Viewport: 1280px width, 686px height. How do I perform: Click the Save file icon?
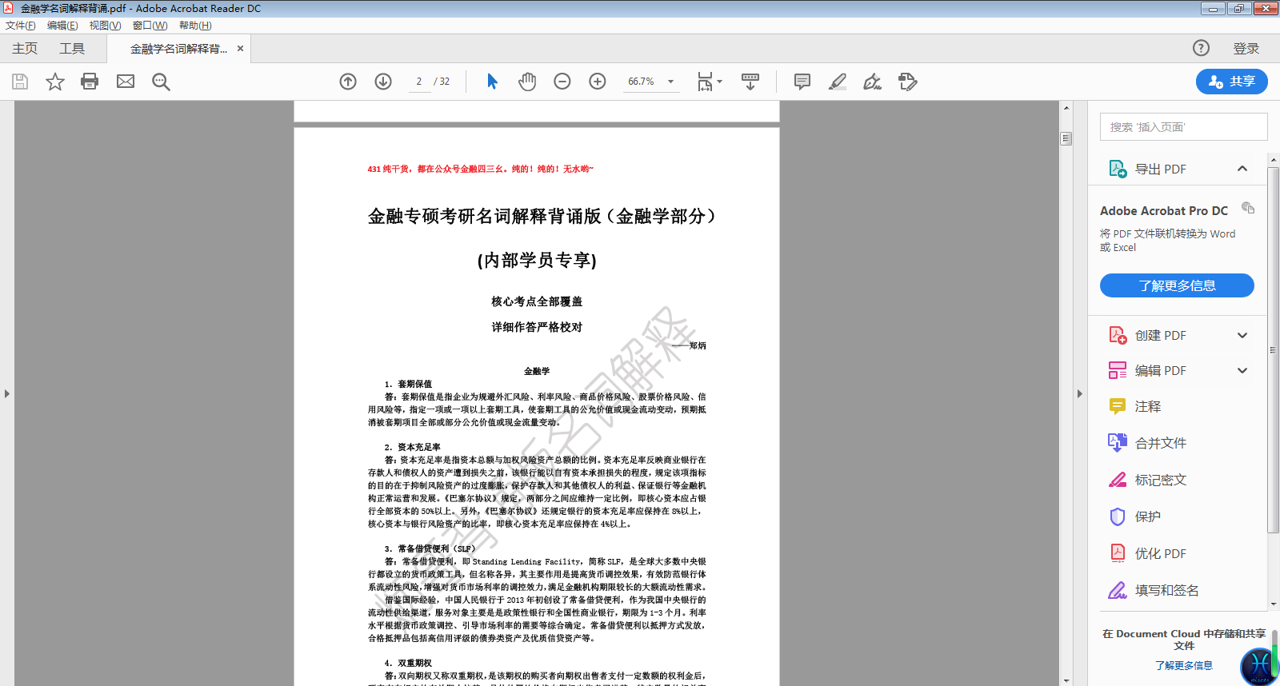point(20,81)
